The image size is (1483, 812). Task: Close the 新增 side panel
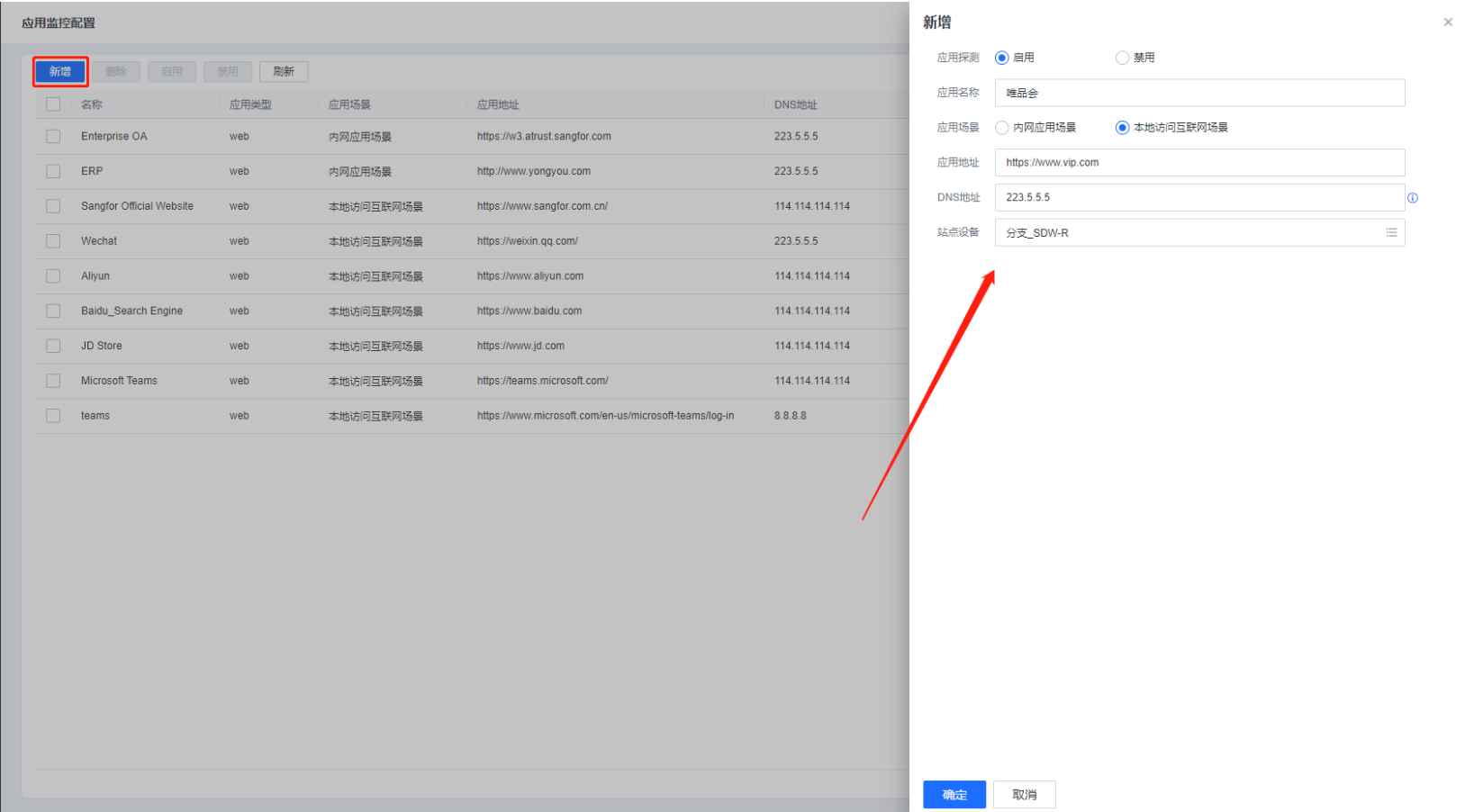coord(1448,23)
